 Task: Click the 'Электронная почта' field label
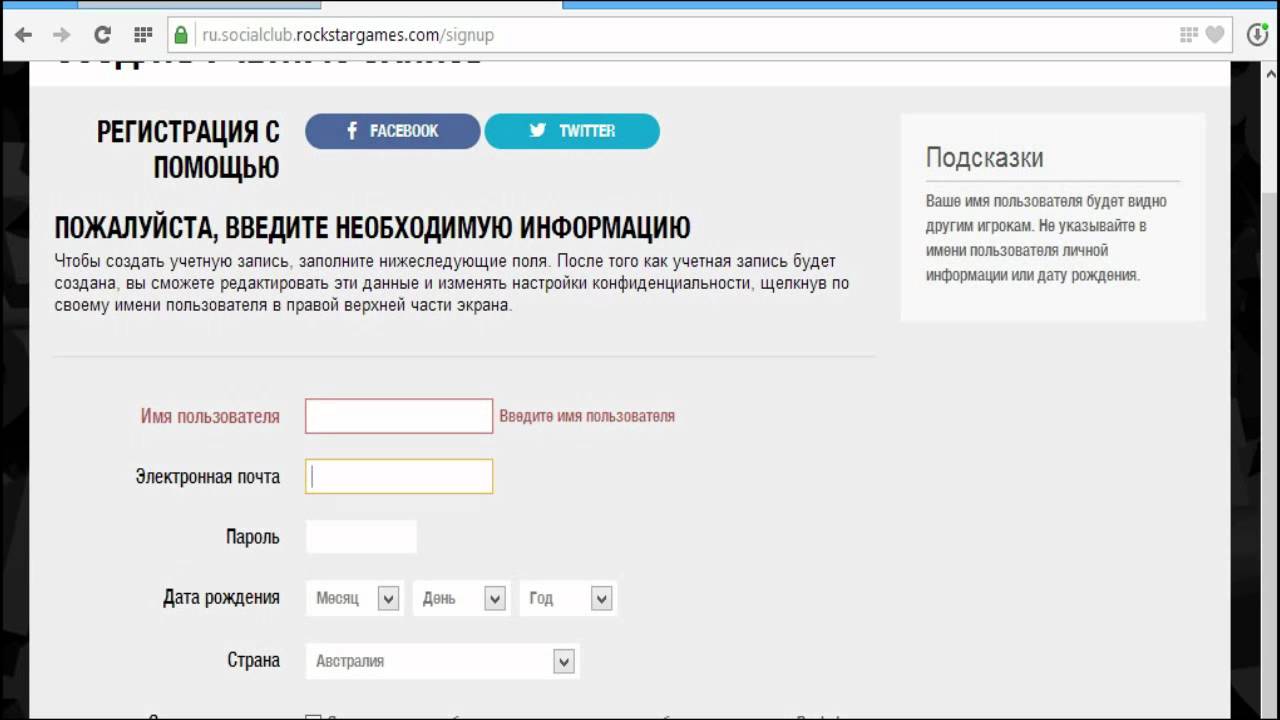coord(208,477)
